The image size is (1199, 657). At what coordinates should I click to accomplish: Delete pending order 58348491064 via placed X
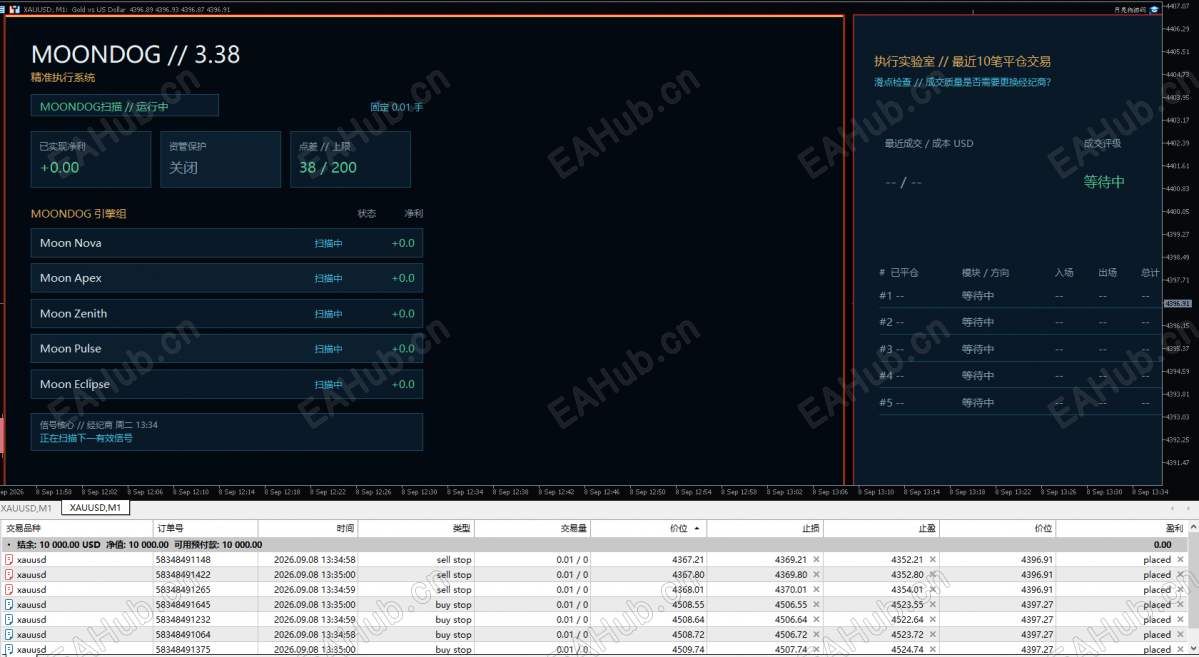[x=1181, y=634]
